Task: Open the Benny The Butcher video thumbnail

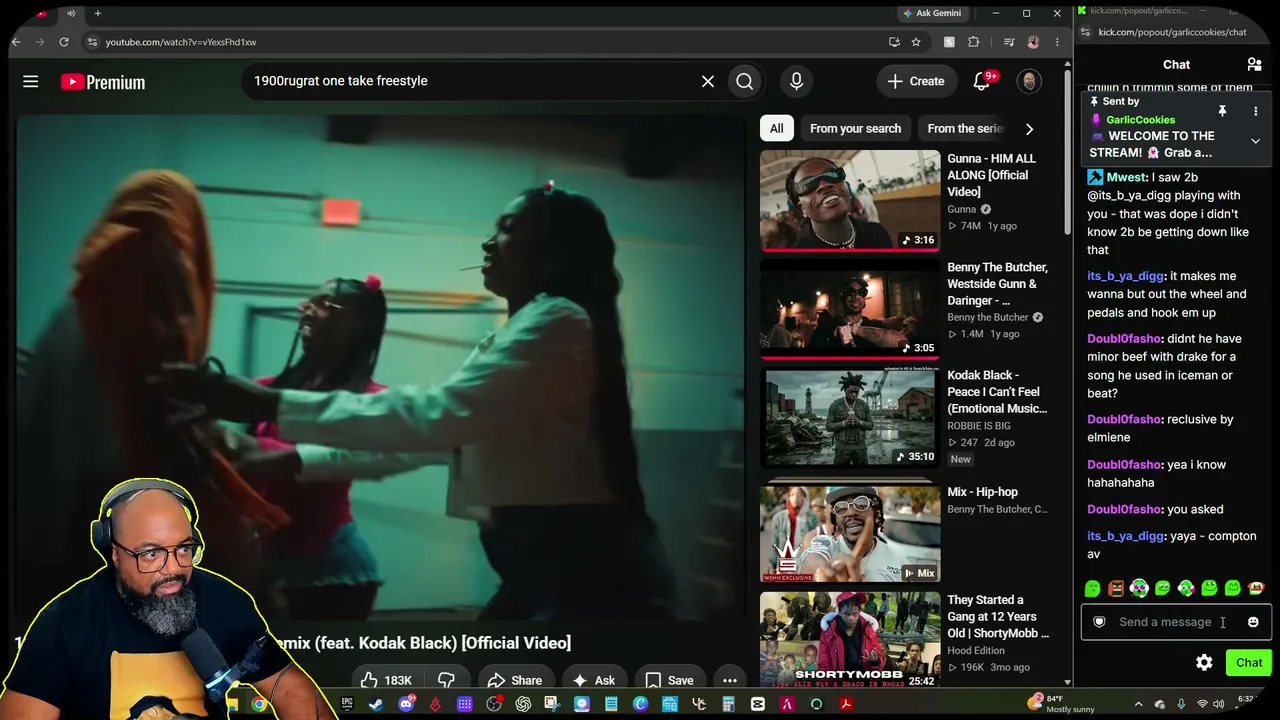Action: point(850,309)
